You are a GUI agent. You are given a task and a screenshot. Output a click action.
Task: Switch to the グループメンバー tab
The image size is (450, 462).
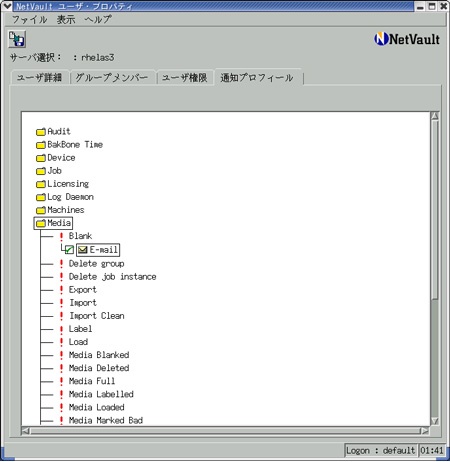(x=112, y=78)
